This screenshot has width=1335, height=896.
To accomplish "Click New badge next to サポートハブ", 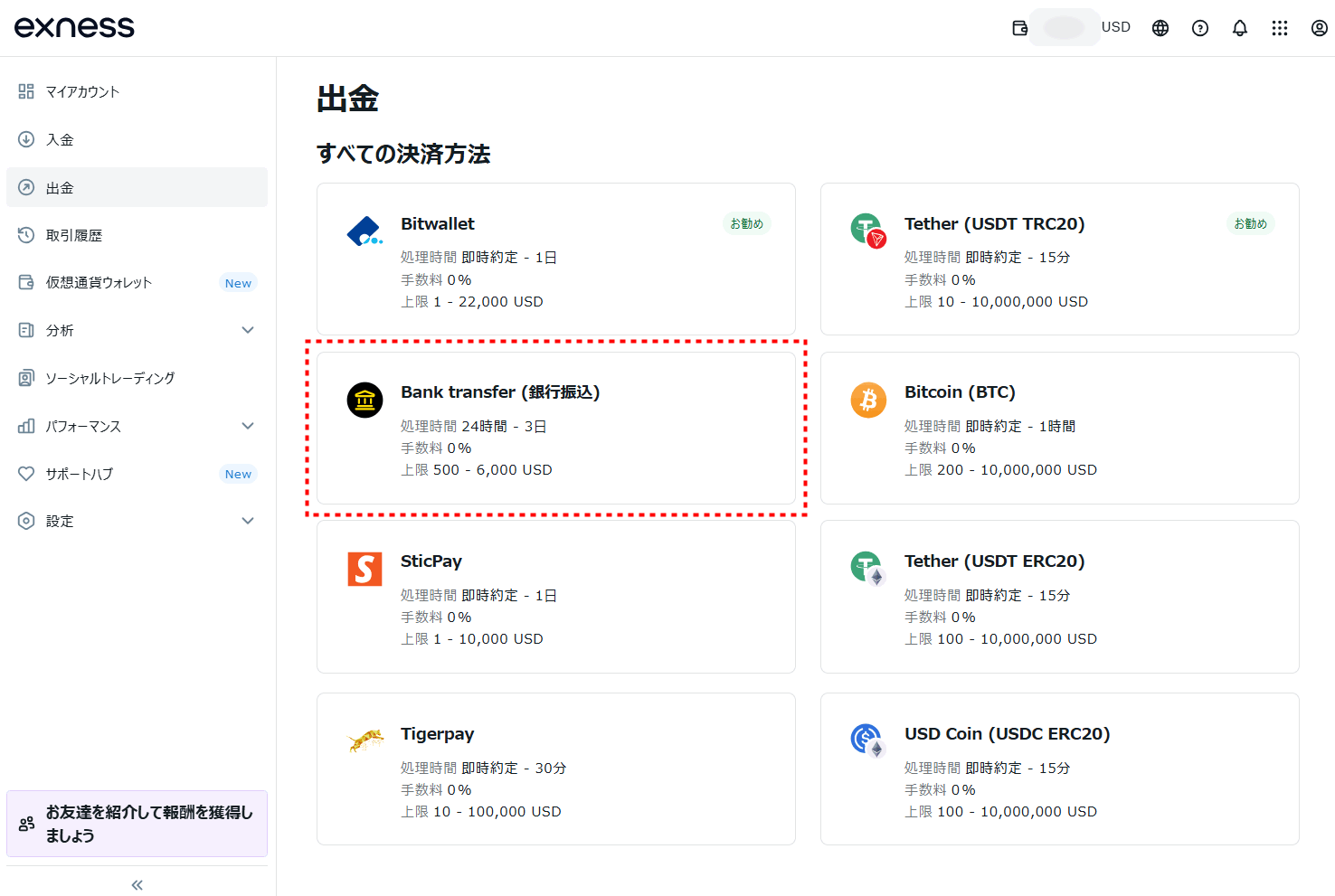I will 239,474.
